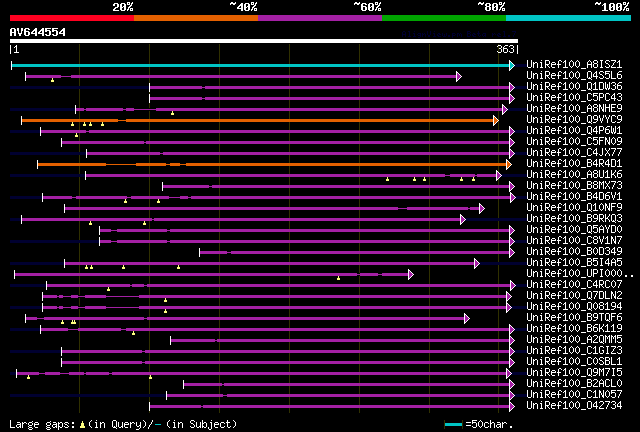Click the arrowhead ending the B9RKQ3 alignment

462,220
